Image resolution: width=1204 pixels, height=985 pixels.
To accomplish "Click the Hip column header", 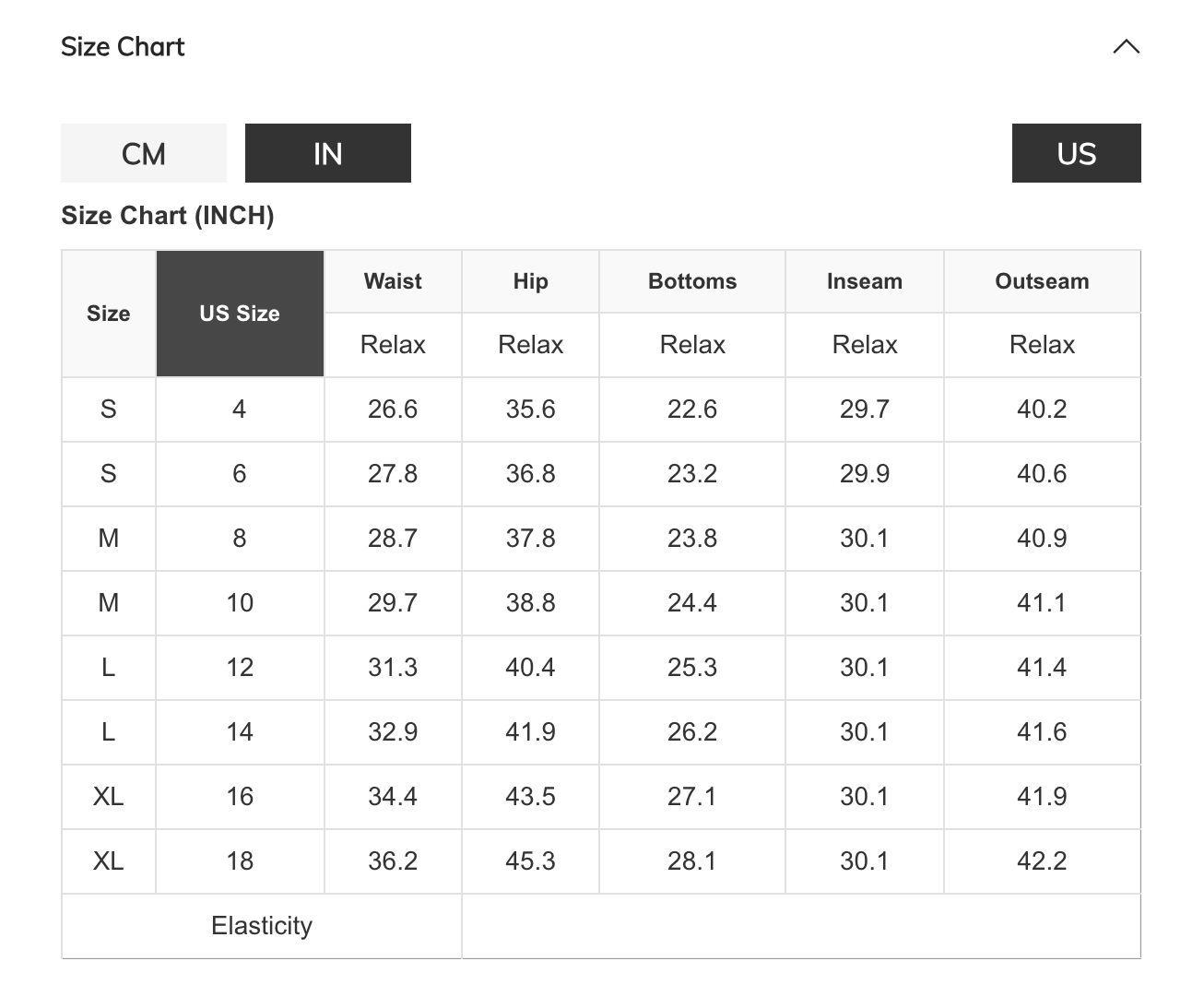I will point(530,281).
